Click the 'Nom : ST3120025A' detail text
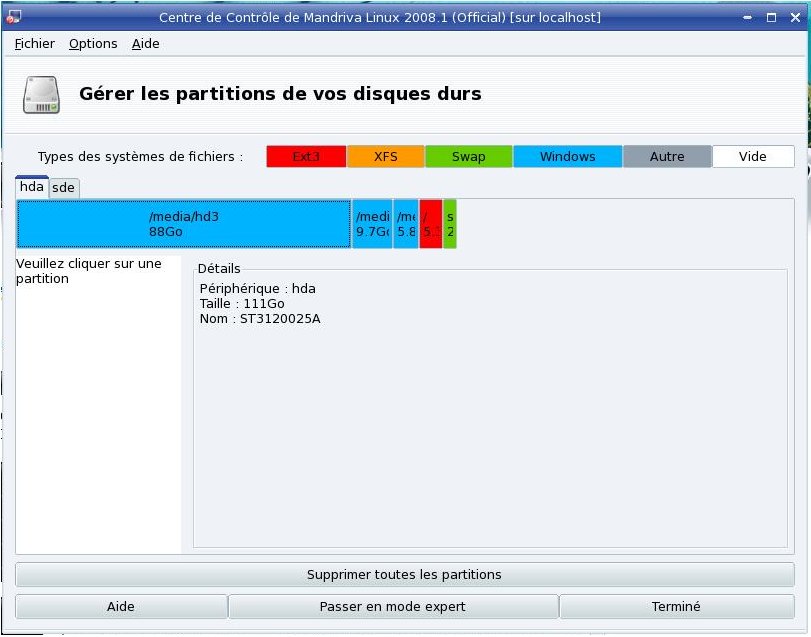The width and height of the screenshot is (811, 637). pos(260,318)
